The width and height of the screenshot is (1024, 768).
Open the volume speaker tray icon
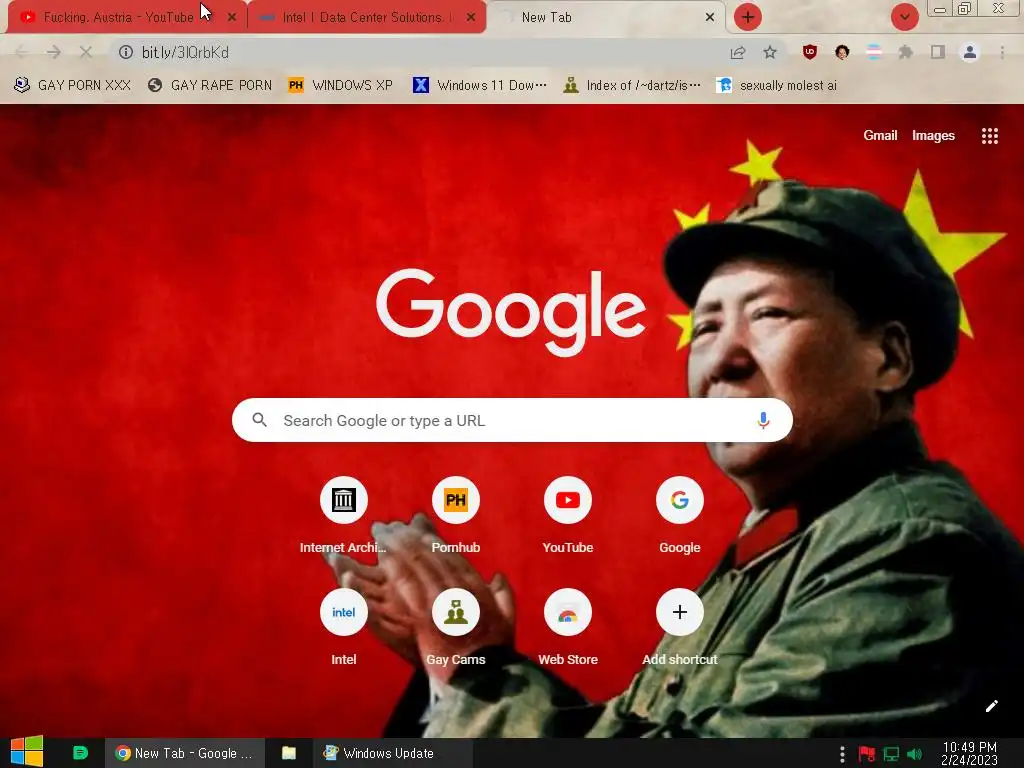(x=914, y=754)
